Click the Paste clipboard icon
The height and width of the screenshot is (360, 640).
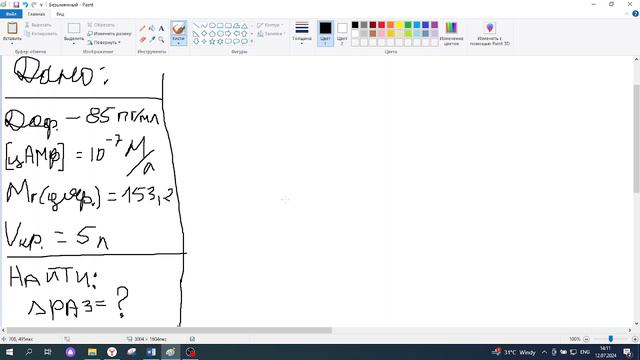coord(12,28)
